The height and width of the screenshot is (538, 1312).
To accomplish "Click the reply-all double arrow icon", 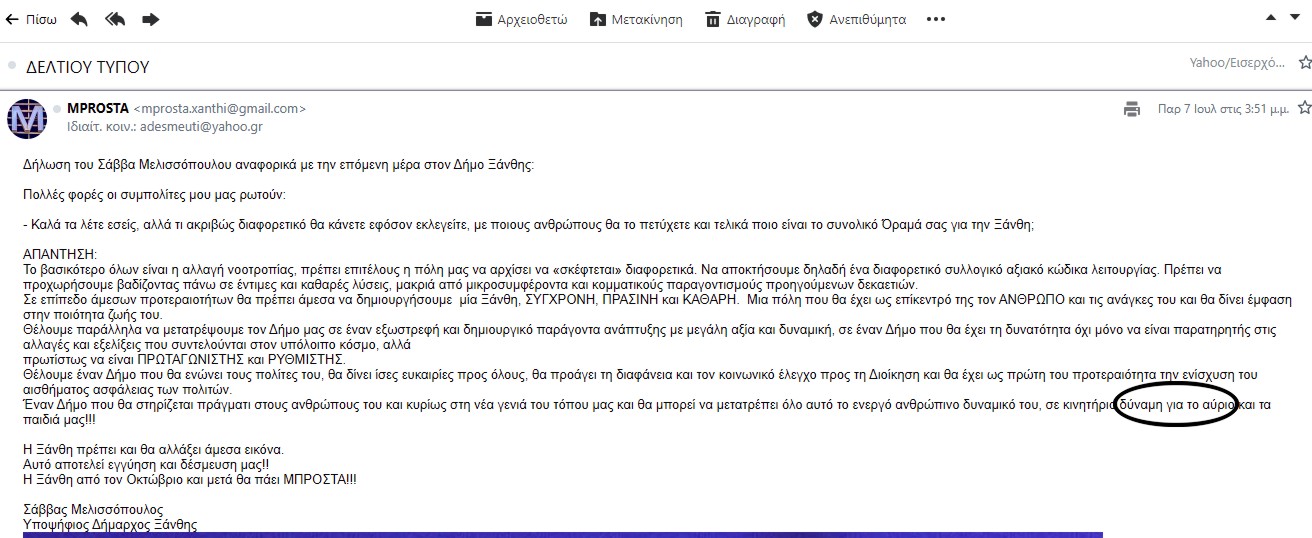I will (x=115, y=19).
